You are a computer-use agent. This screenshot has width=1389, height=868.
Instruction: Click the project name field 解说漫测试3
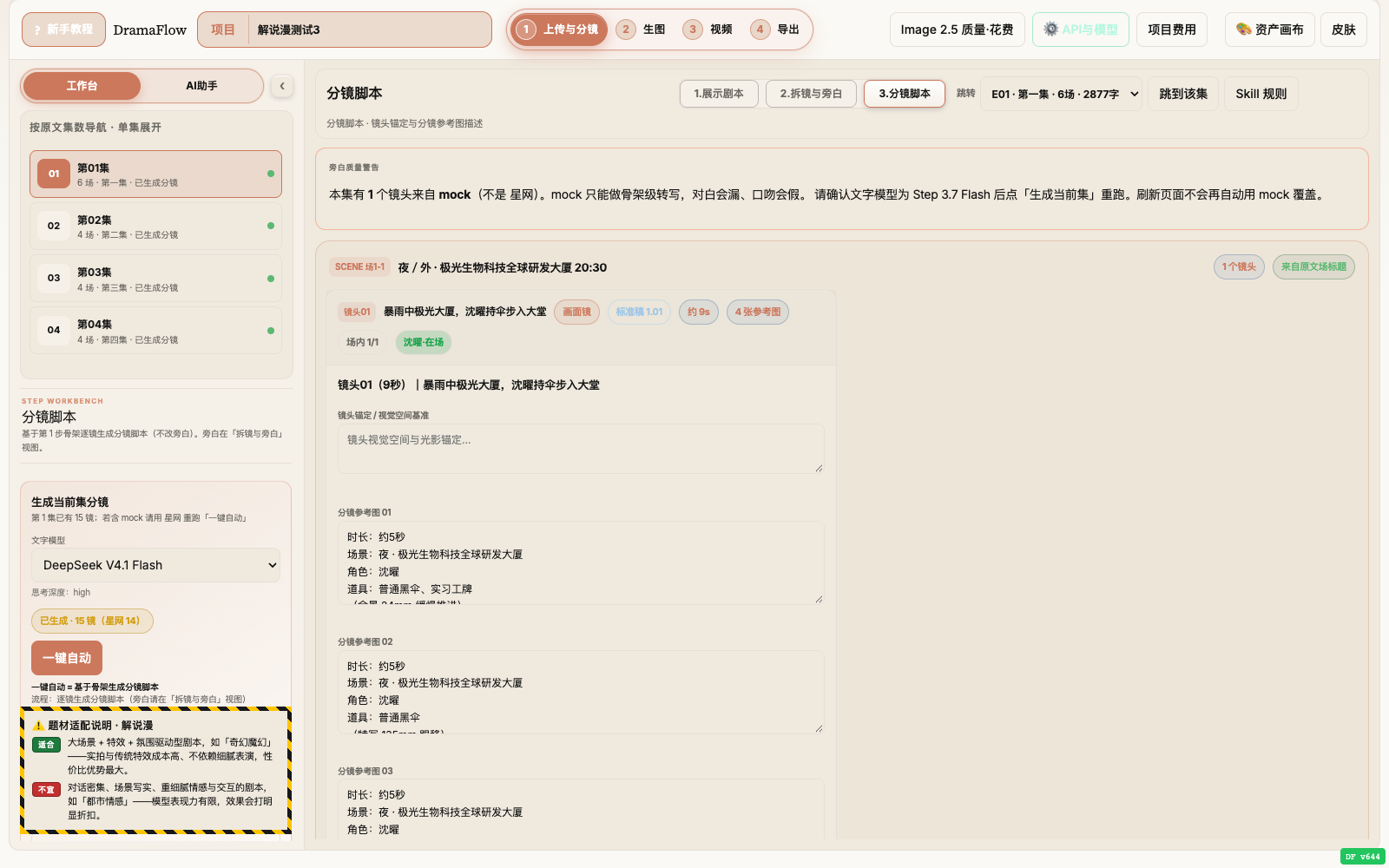[370, 30]
